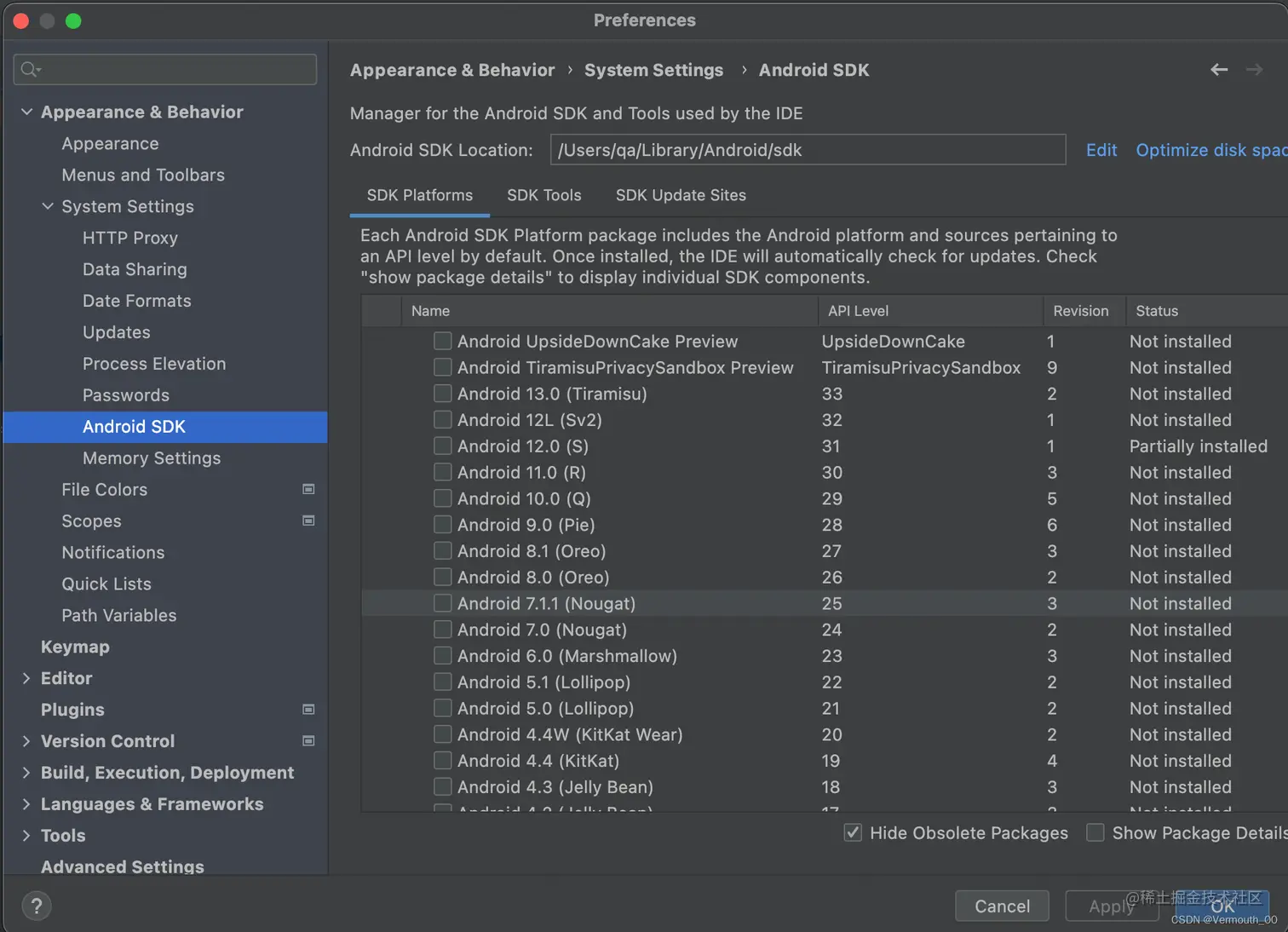
Task: Click the Appearance & Behavior breadcrumb
Action: pos(452,70)
